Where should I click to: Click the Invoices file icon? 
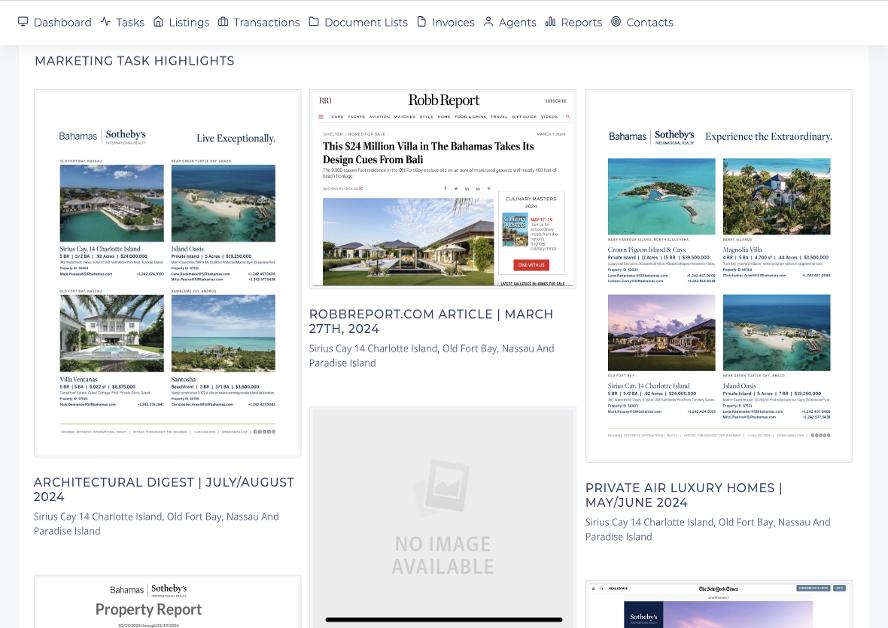pyautogui.click(x=421, y=22)
